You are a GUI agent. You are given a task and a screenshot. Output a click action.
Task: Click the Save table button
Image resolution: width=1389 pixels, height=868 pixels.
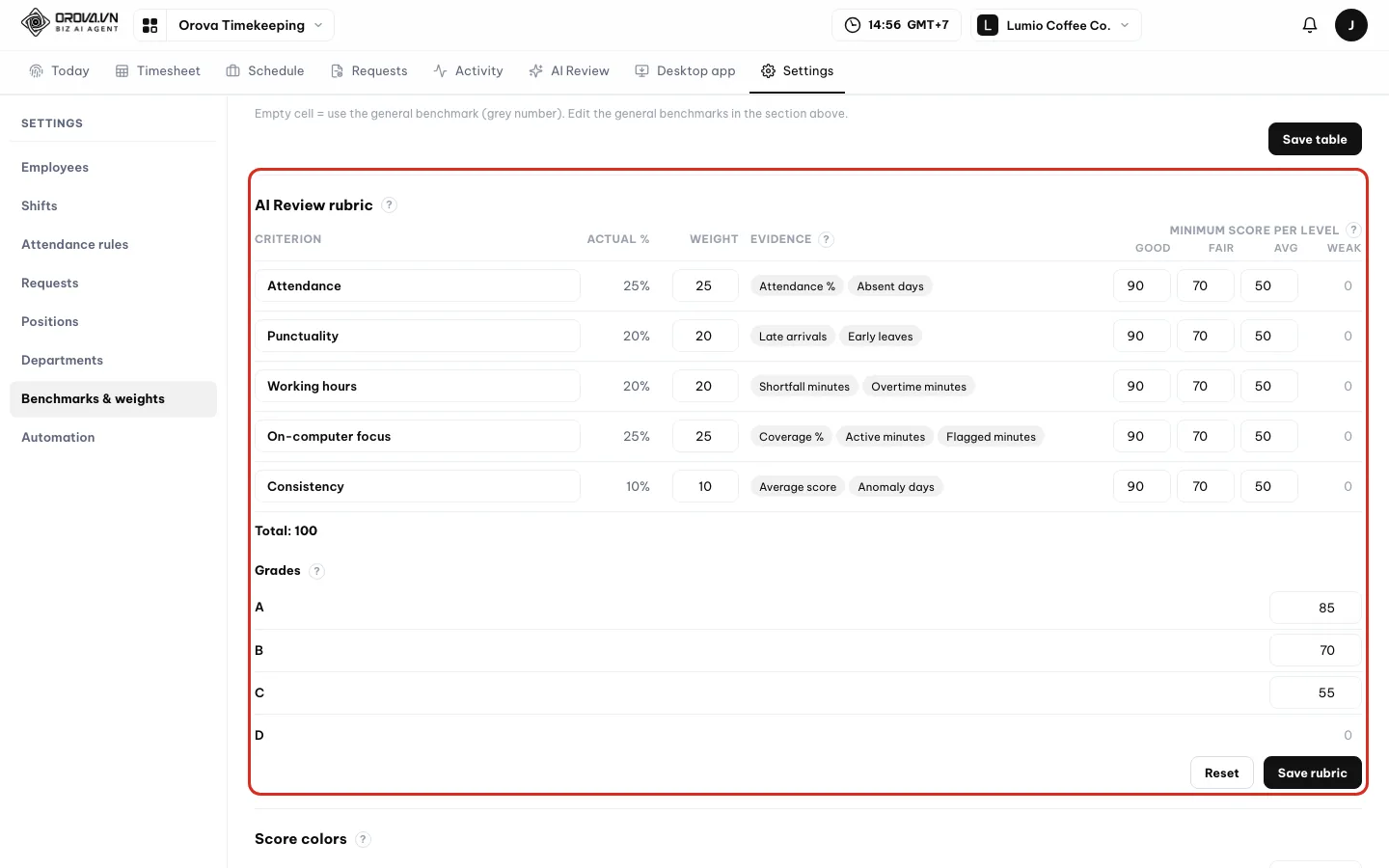[x=1314, y=139]
